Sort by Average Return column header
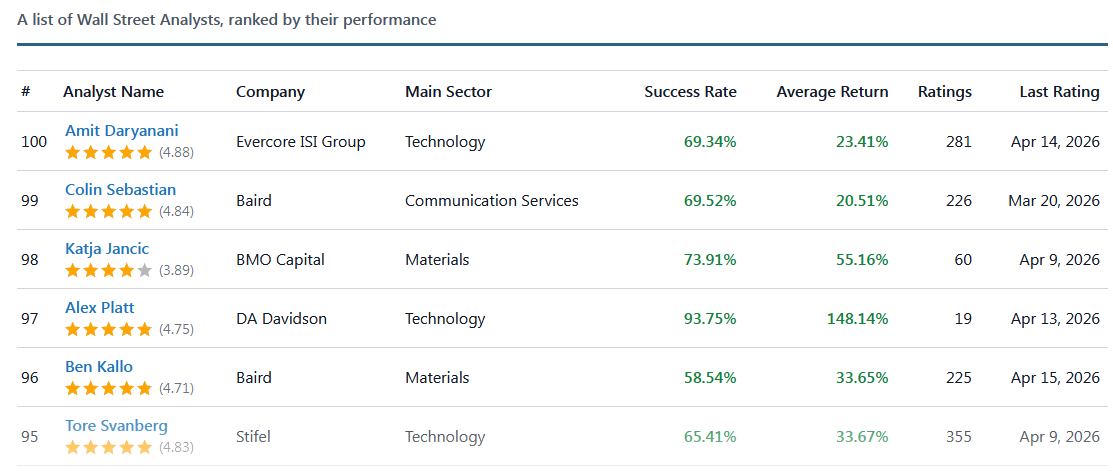 click(832, 92)
